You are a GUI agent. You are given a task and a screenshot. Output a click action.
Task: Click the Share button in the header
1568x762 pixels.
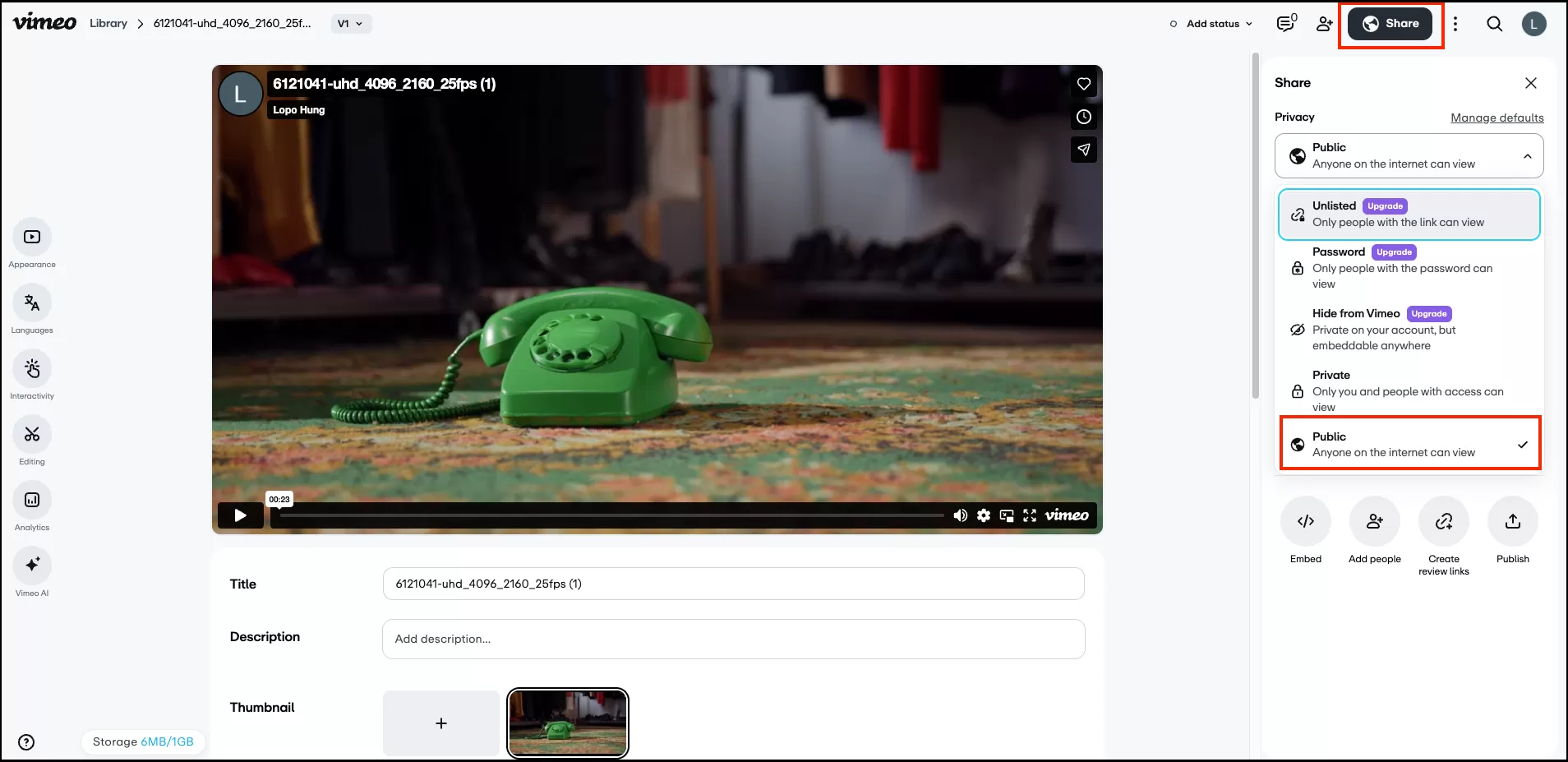point(1390,24)
